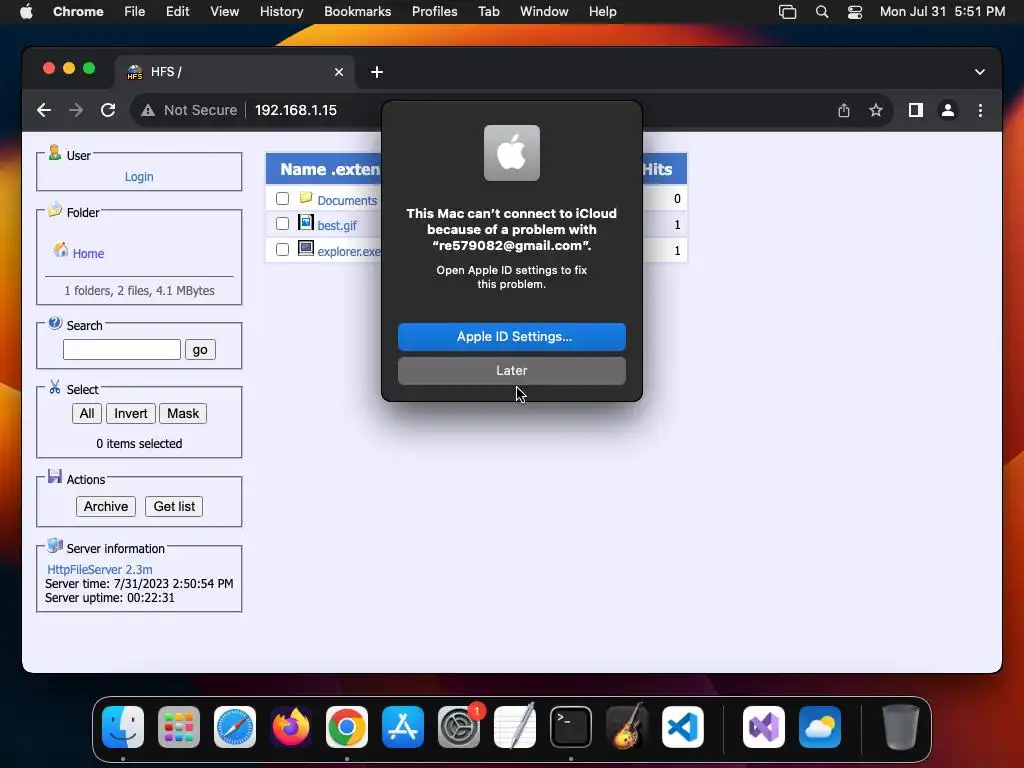
Task: Select All items button
Action: point(87,413)
